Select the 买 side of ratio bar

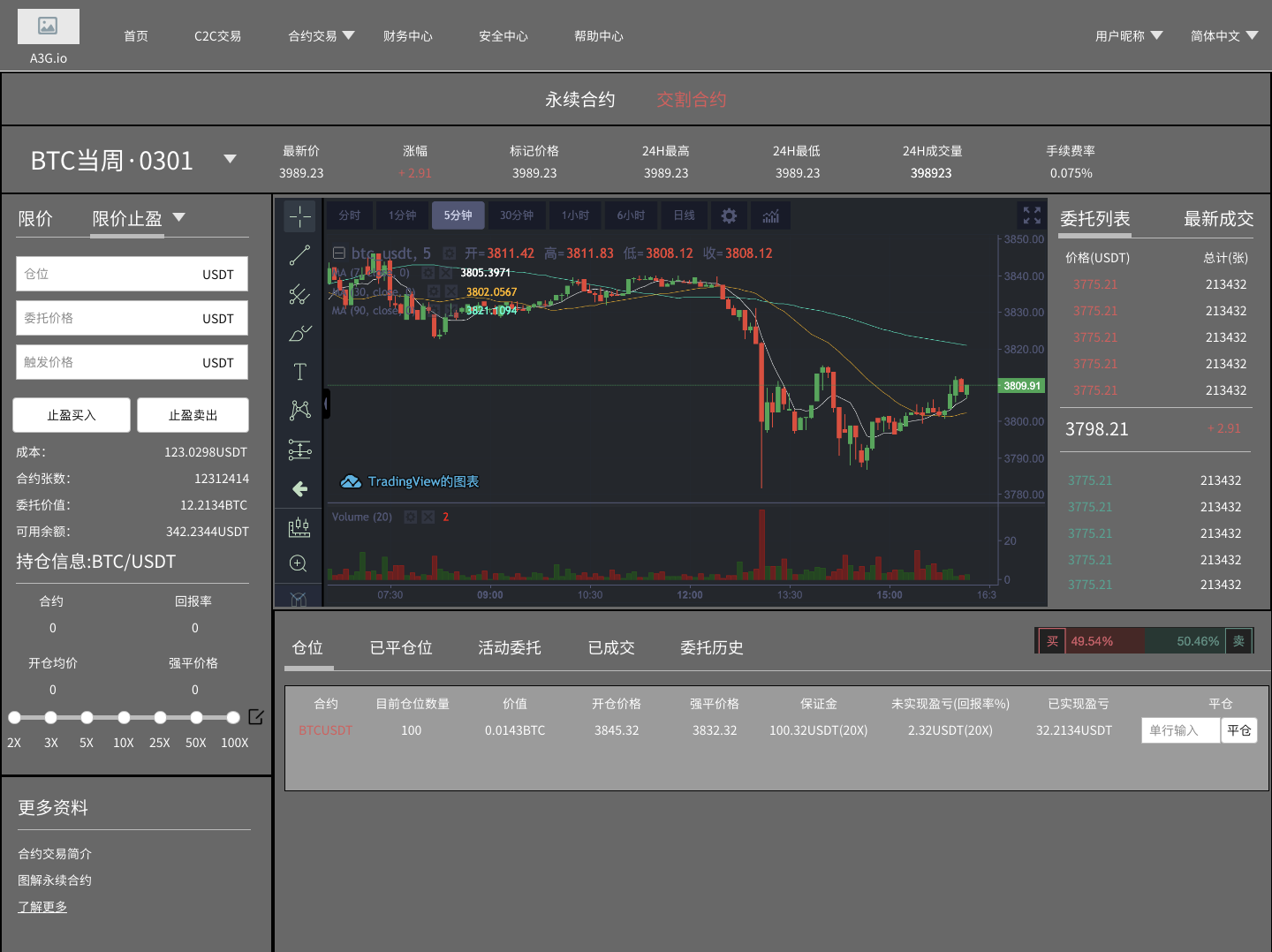pyautogui.click(x=1052, y=641)
